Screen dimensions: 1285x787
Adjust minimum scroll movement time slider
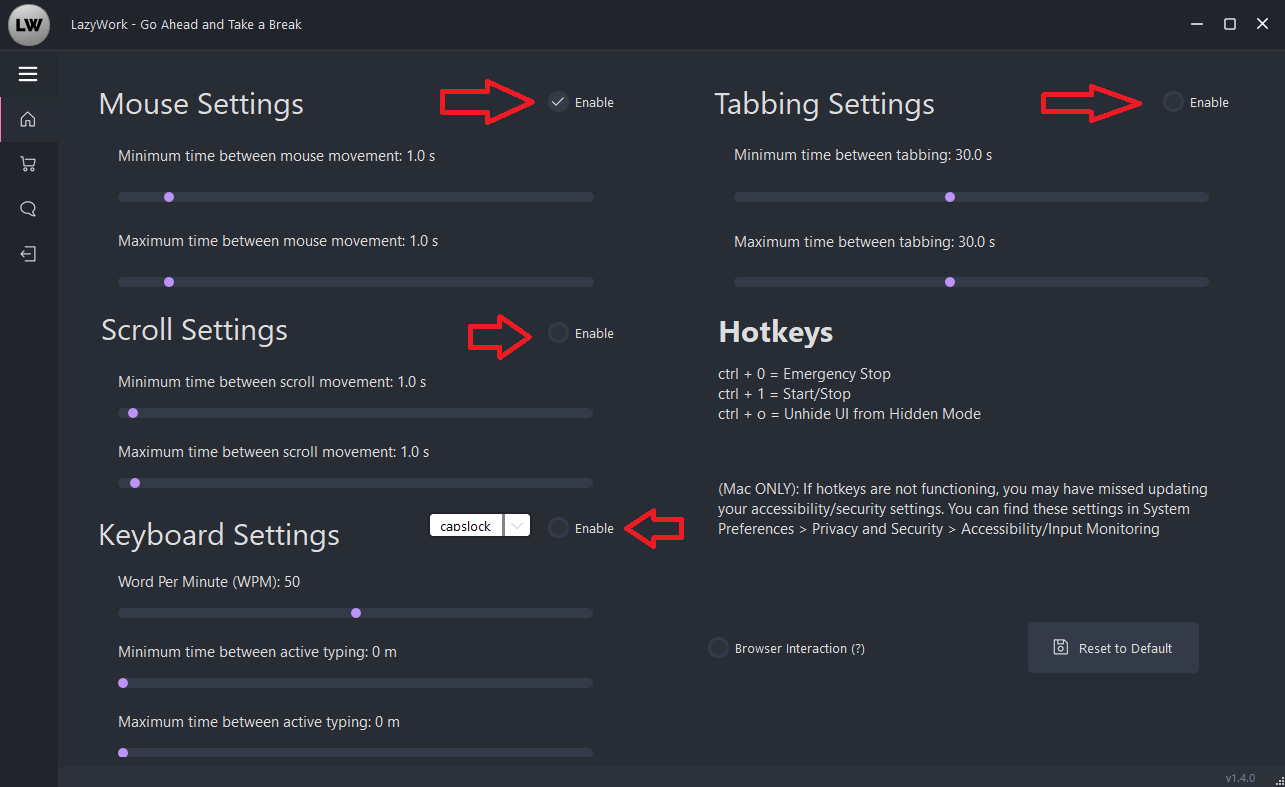tap(356, 413)
